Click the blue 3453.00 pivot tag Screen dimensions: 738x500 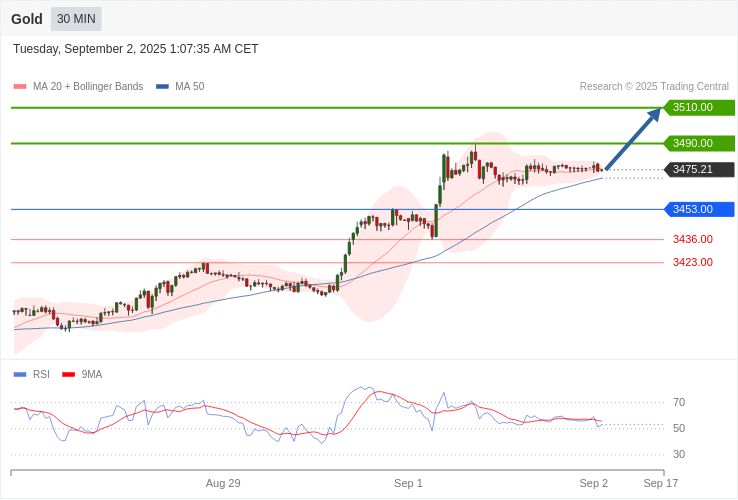[x=697, y=209]
